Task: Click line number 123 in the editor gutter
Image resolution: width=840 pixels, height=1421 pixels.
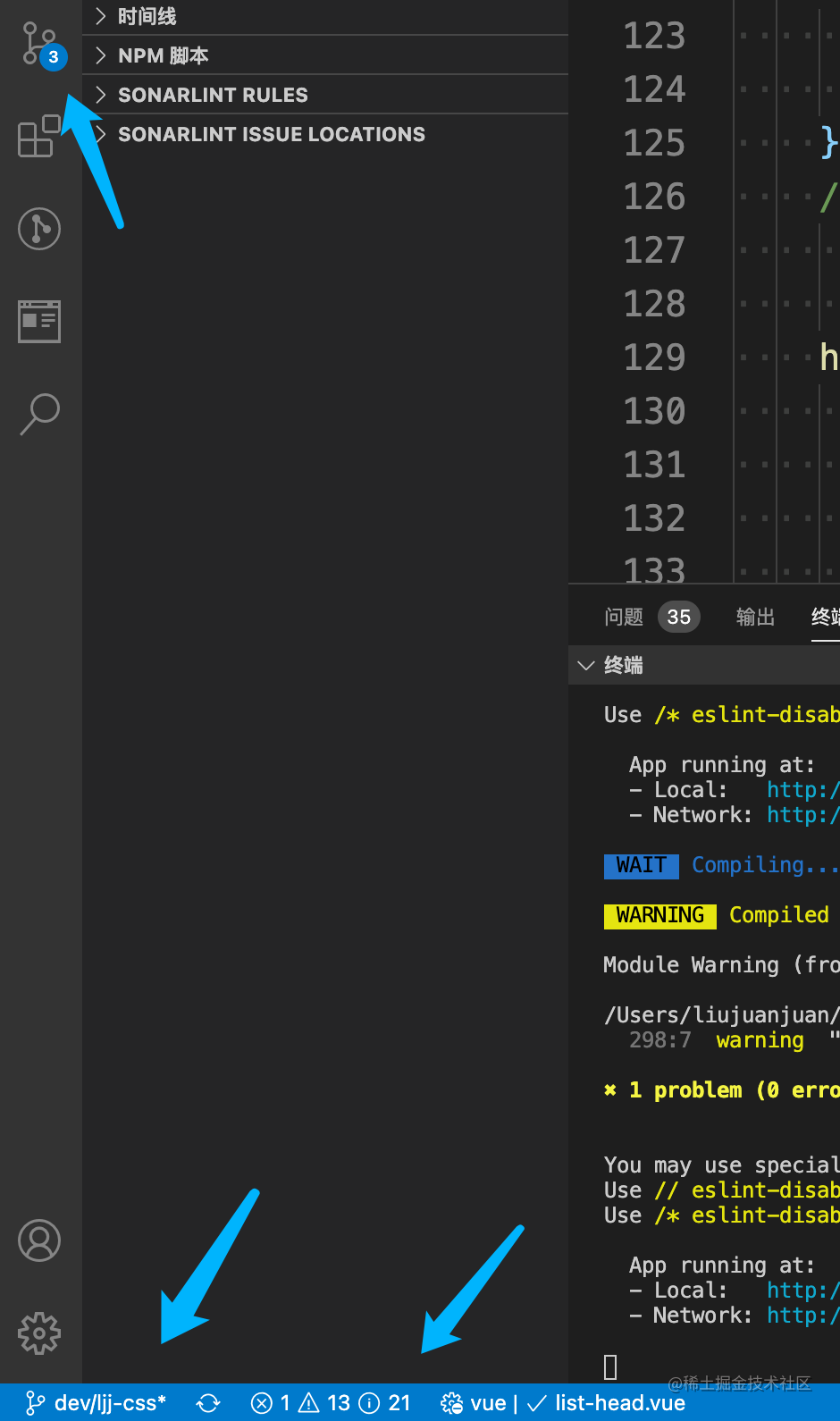Action: [654, 36]
